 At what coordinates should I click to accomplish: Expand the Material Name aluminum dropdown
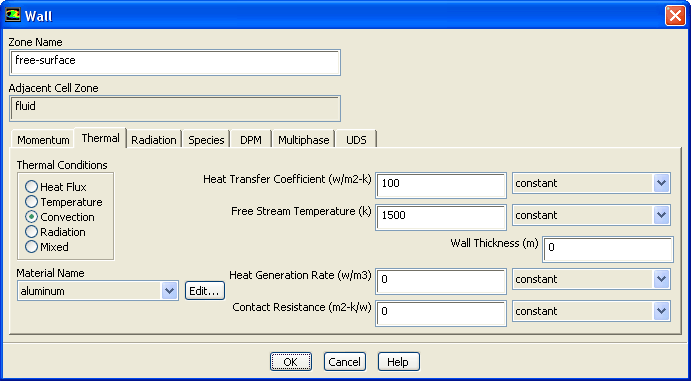pos(98,291)
